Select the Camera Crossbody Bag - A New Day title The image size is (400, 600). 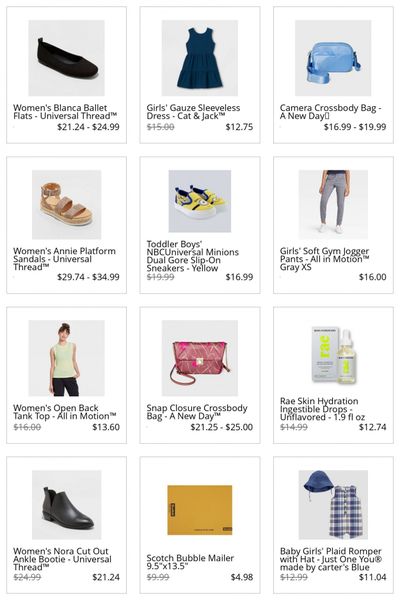[331, 112]
